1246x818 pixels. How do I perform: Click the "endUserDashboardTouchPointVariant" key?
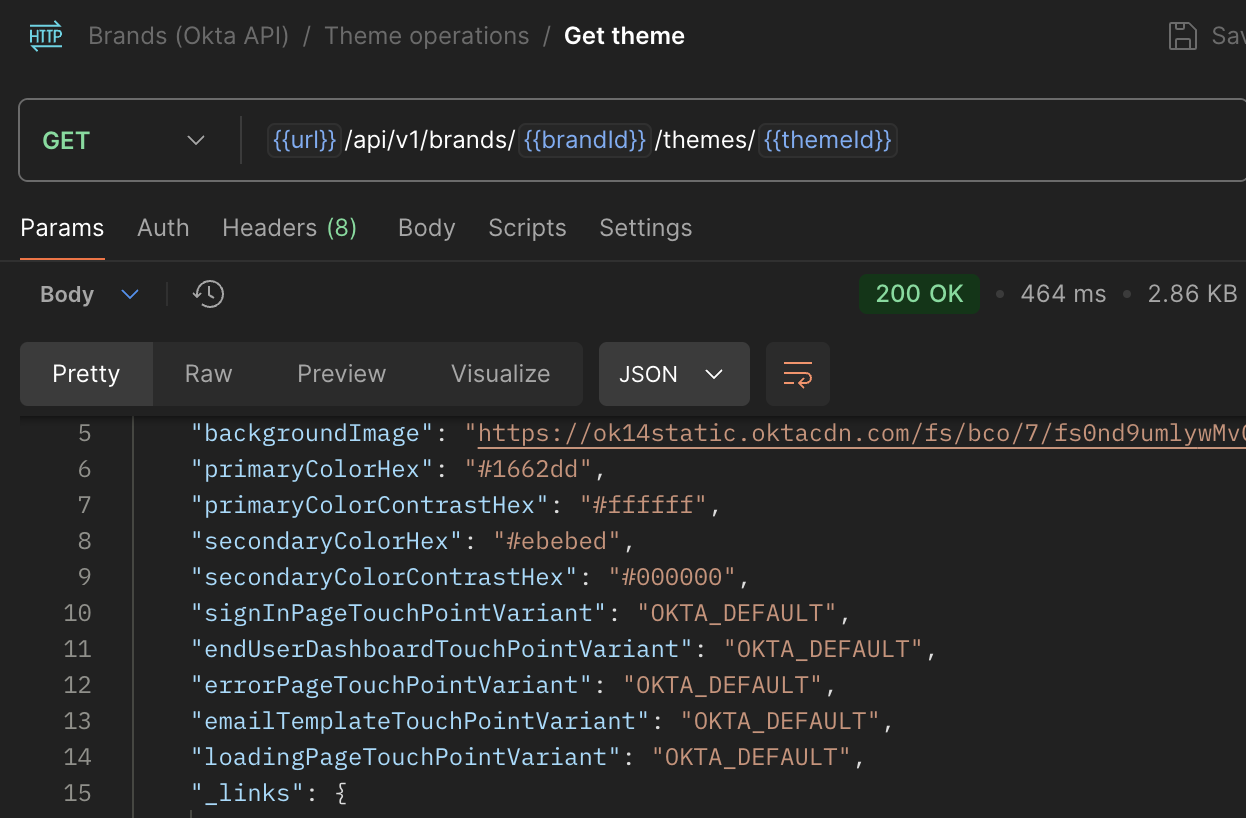442,649
